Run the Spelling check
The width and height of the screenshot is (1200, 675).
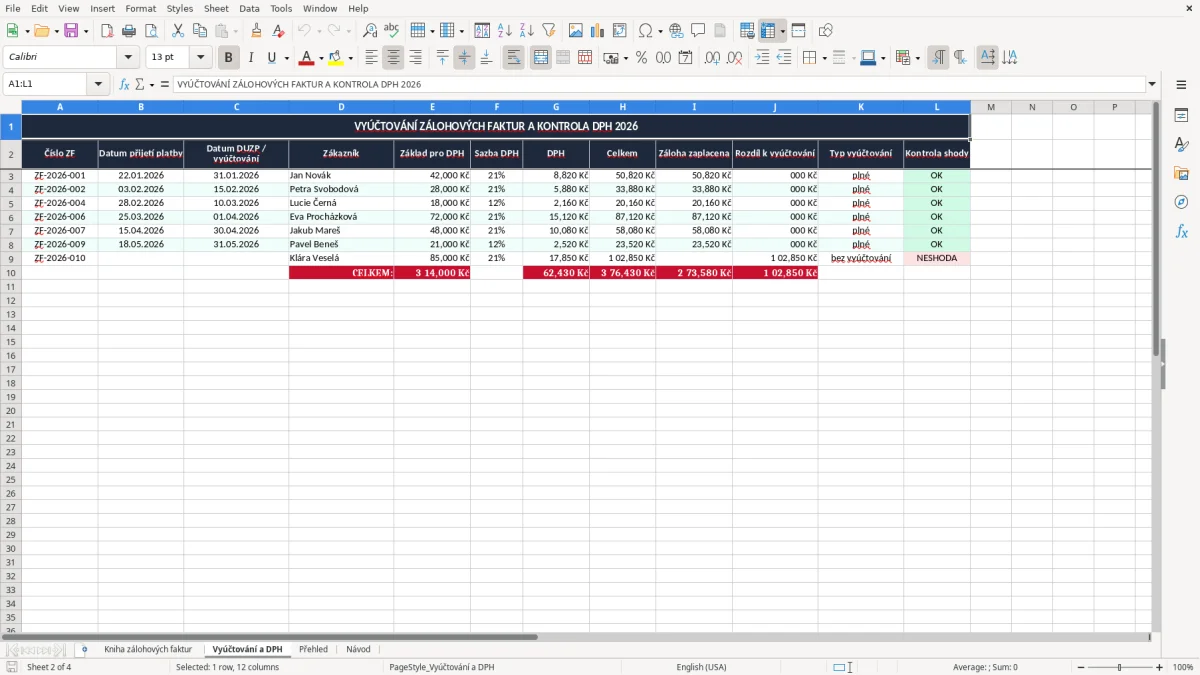click(392, 31)
